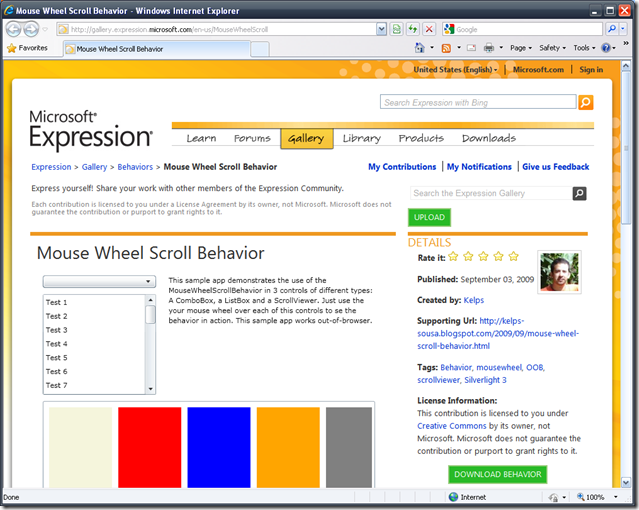Screen dimensions: 639x510
Task: Rate it one star
Action: (453, 257)
